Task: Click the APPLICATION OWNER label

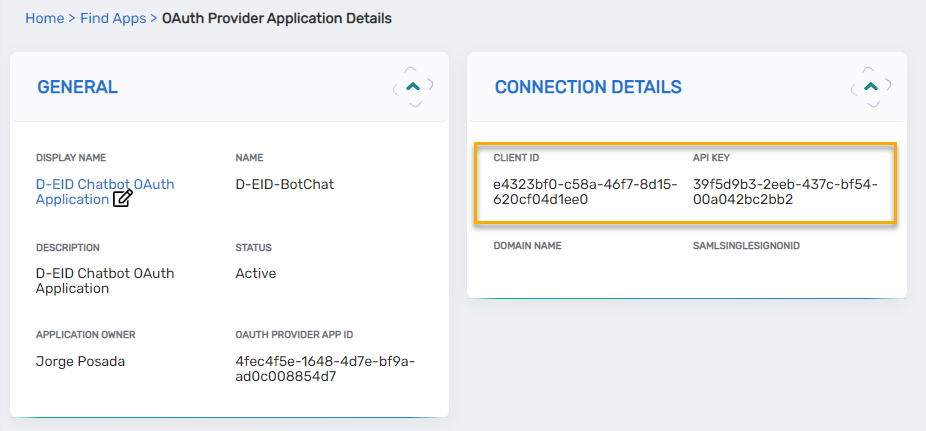Action: pos(86,335)
